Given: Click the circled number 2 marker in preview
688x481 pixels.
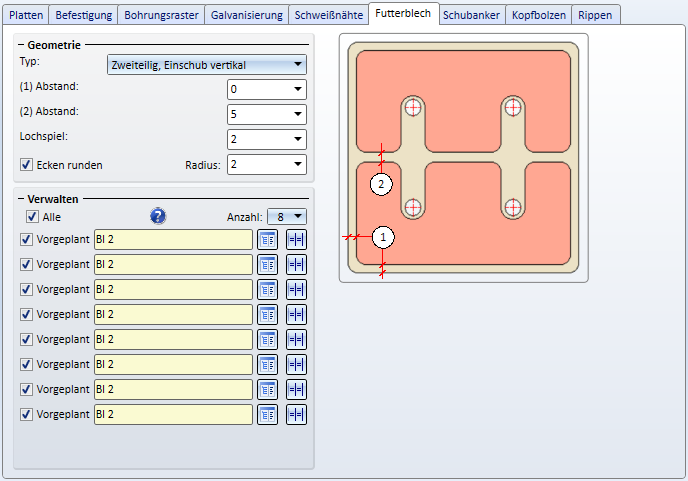Looking at the screenshot, I should point(380,184).
